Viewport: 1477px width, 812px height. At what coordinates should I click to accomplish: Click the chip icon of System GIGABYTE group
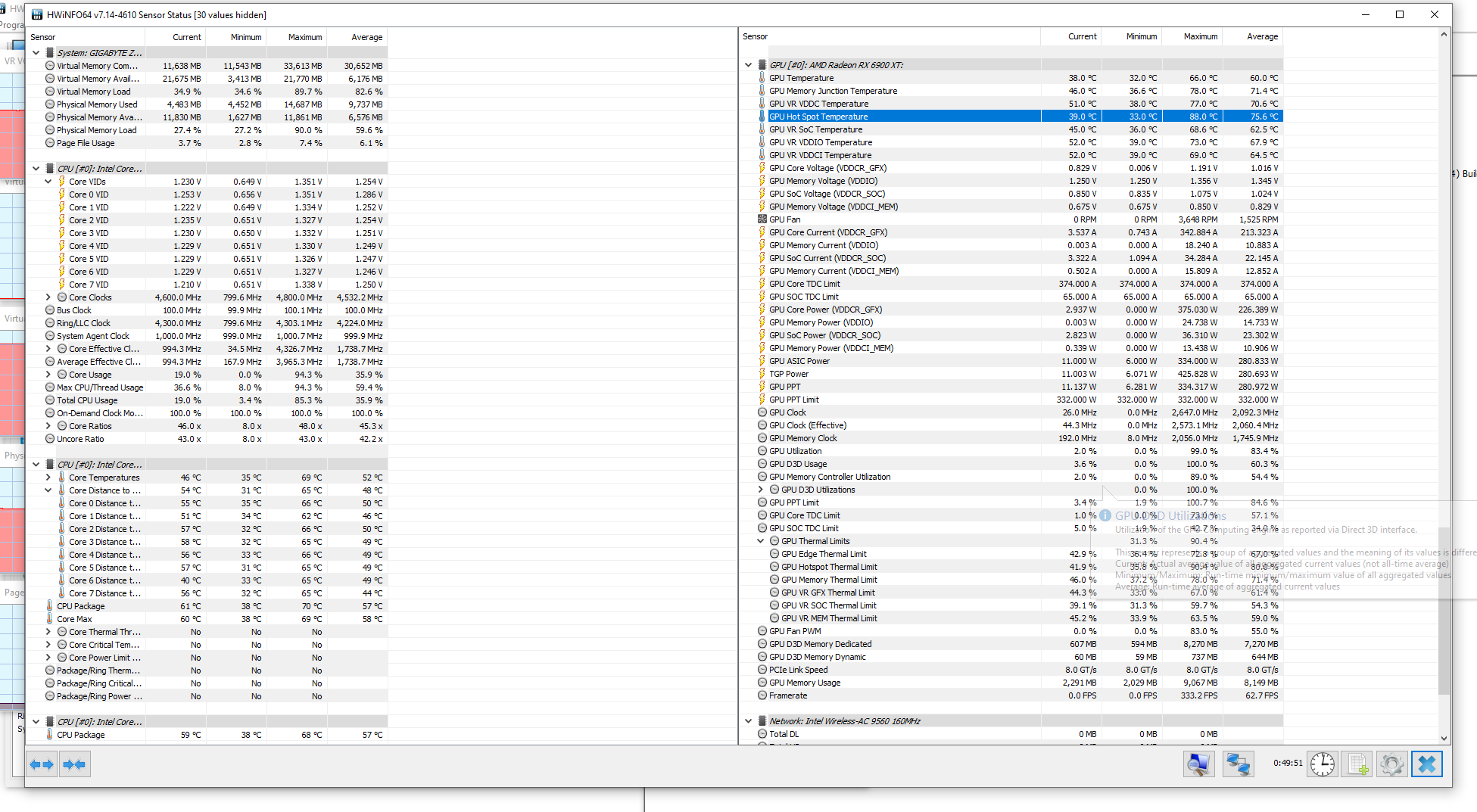click(50, 53)
